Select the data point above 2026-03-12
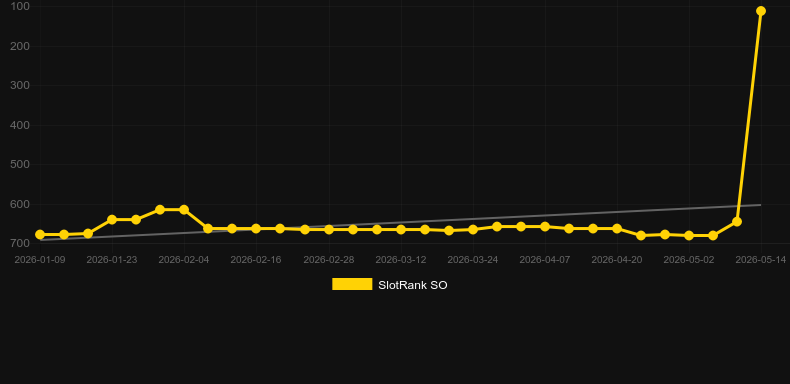The image size is (790, 384). (x=401, y=229)
